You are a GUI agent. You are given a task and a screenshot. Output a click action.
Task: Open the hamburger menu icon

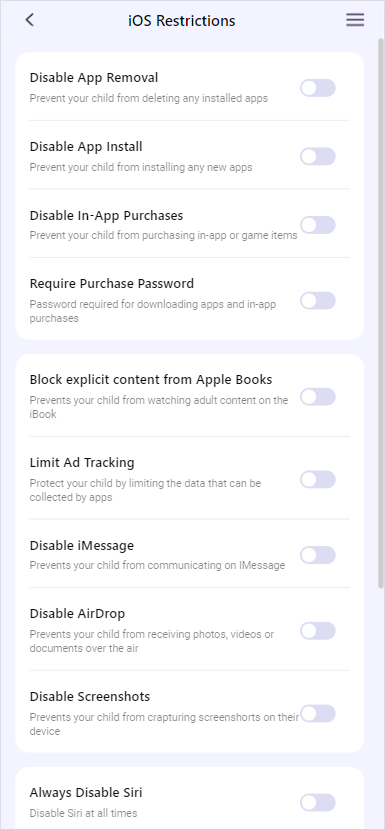pyautogui.click(x=355, y=20)
